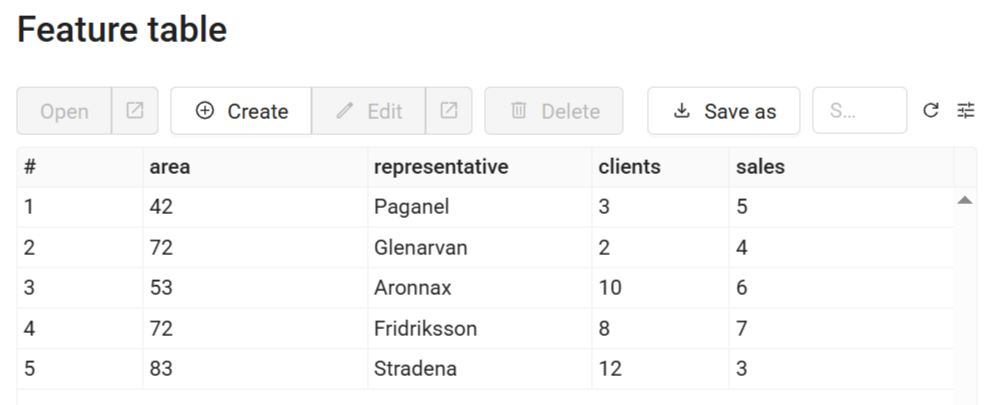Open the table settings sliders icon
This screenshot has width=995, height=405.
(x=965, y=111)
